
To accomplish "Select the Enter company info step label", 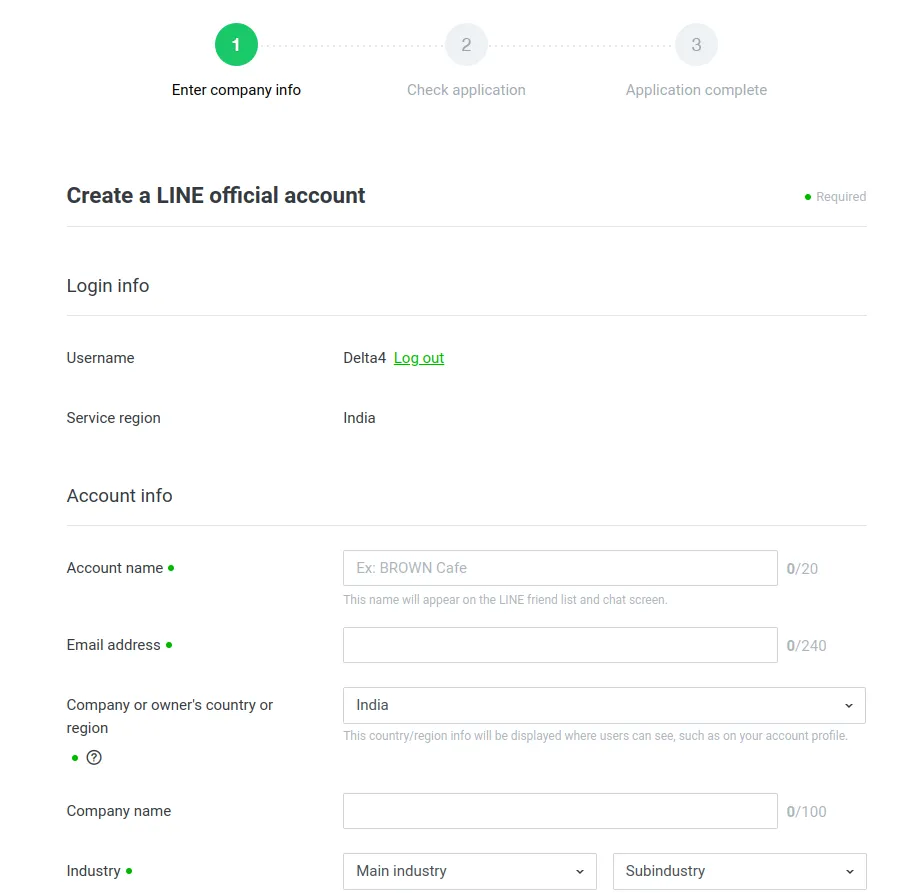I will (x=236, y=90).
